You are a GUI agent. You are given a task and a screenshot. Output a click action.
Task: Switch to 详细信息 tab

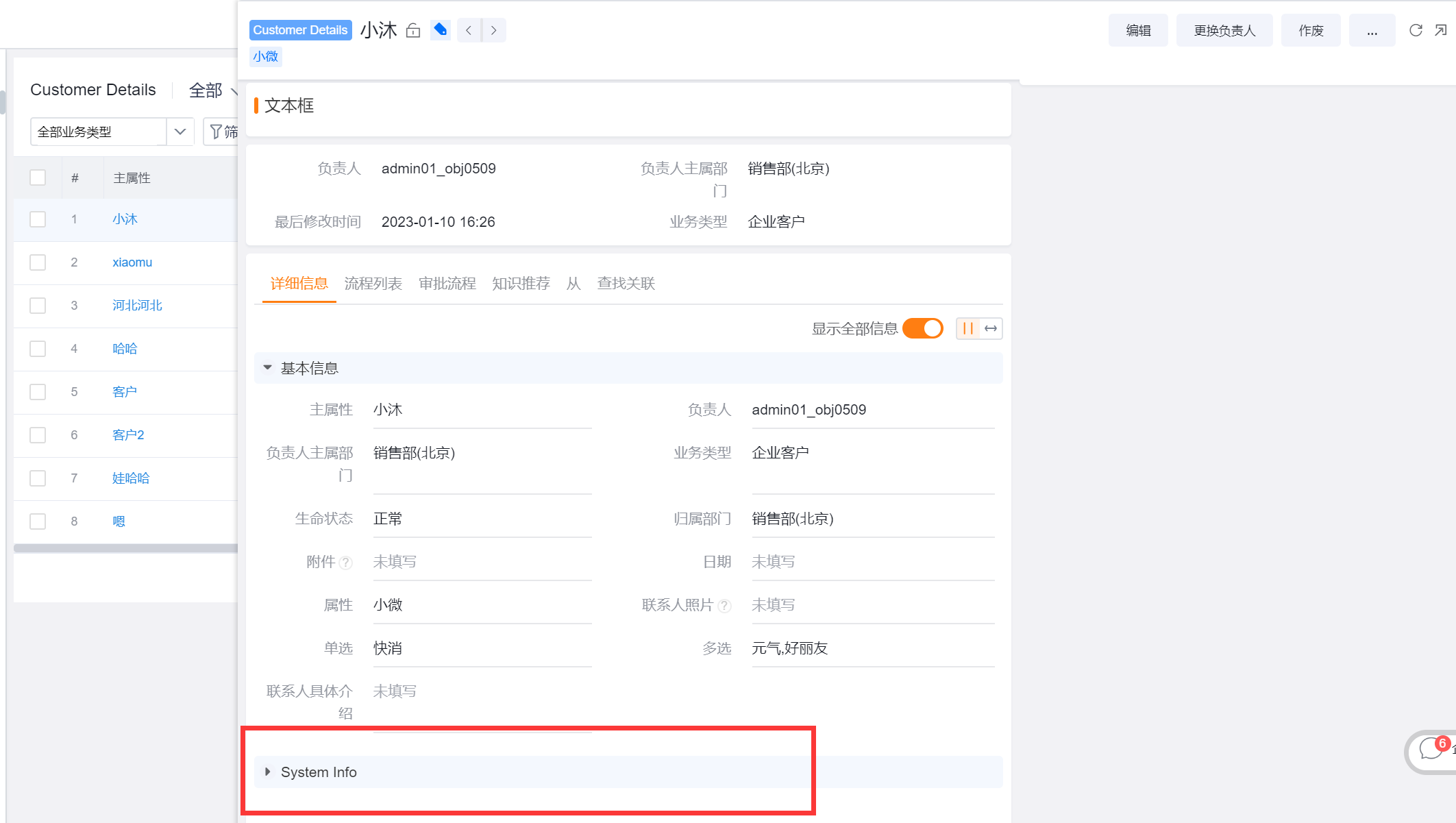coord(299,284)
